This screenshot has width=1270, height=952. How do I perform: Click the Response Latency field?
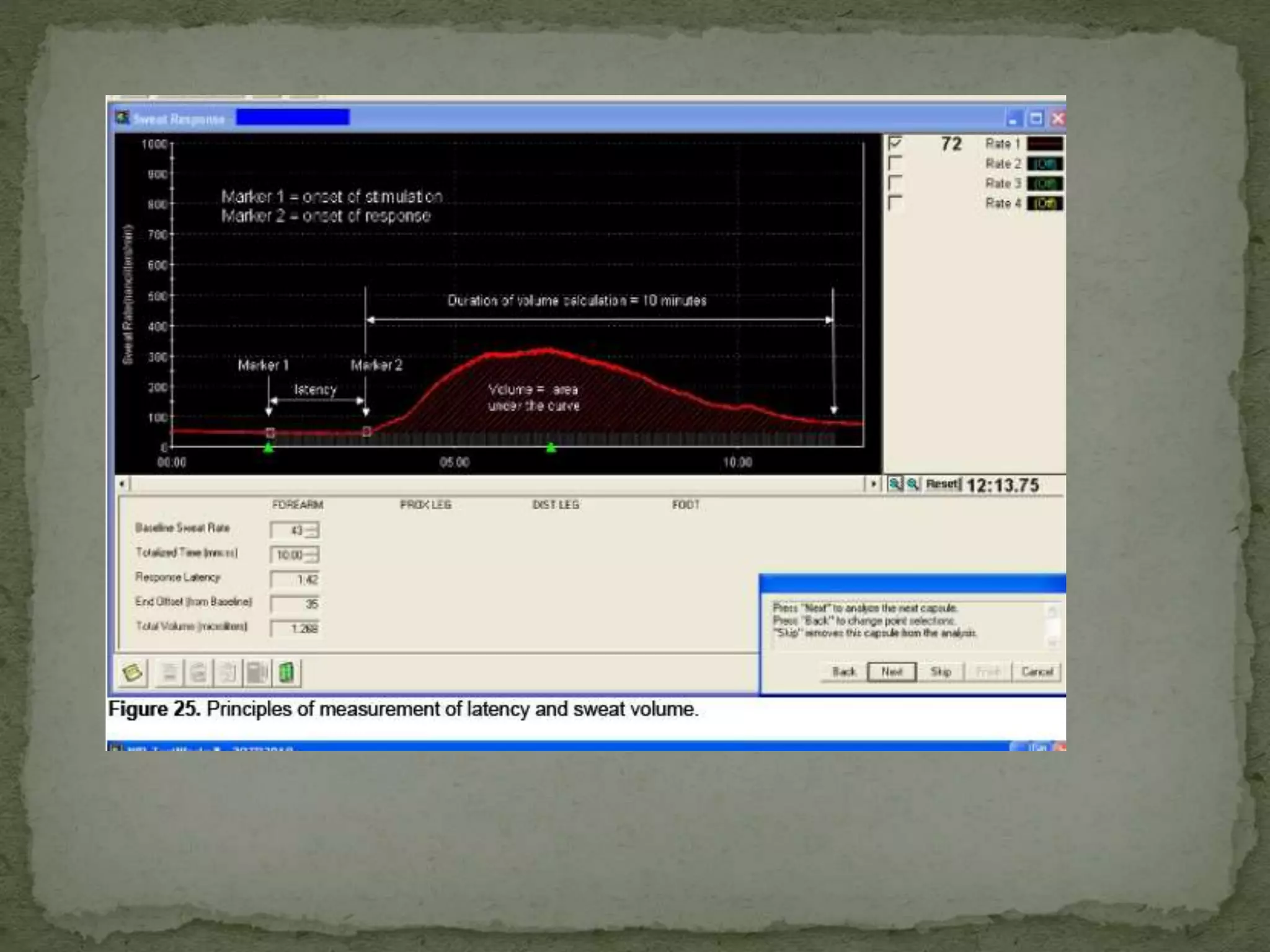click(295, 580)
